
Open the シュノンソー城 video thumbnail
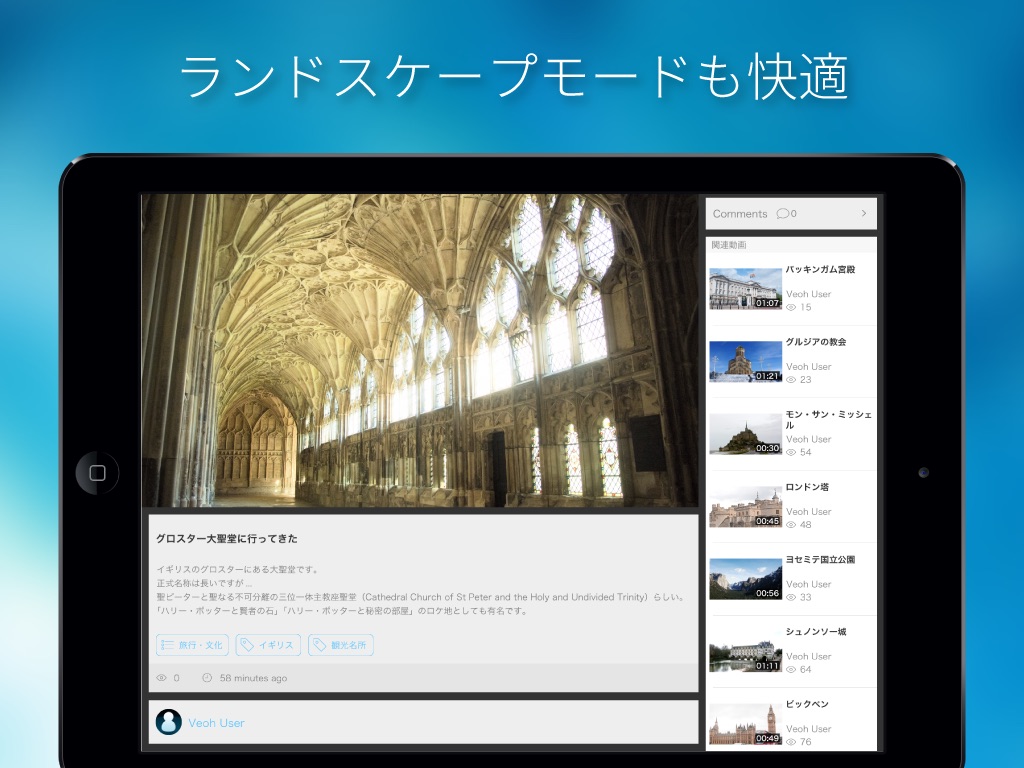[745, 651]
